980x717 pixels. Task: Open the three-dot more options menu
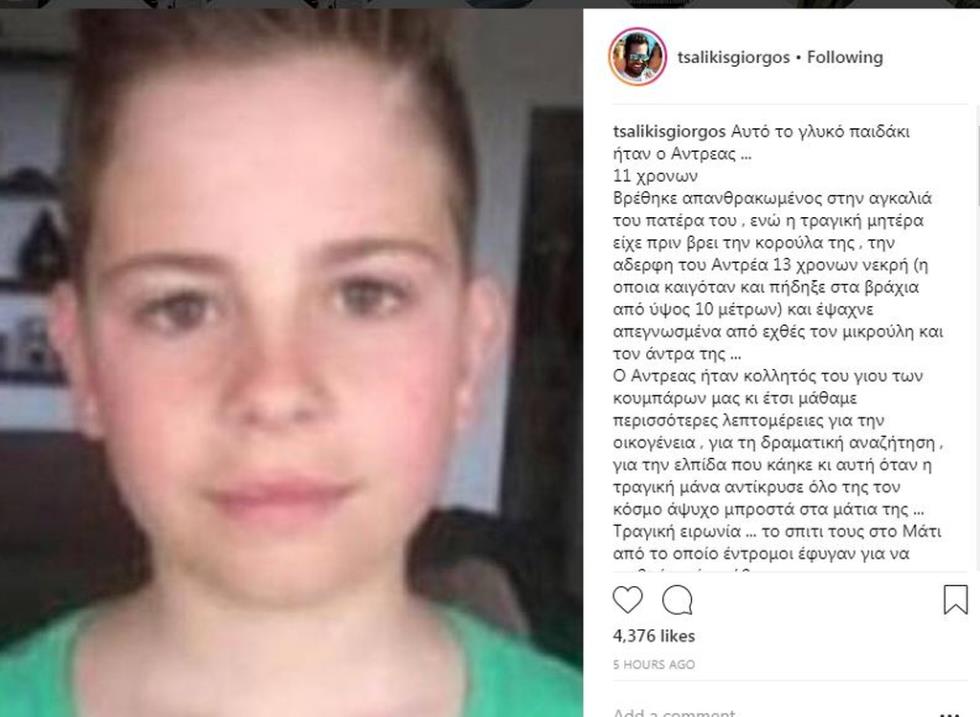[x=951, y=713]
